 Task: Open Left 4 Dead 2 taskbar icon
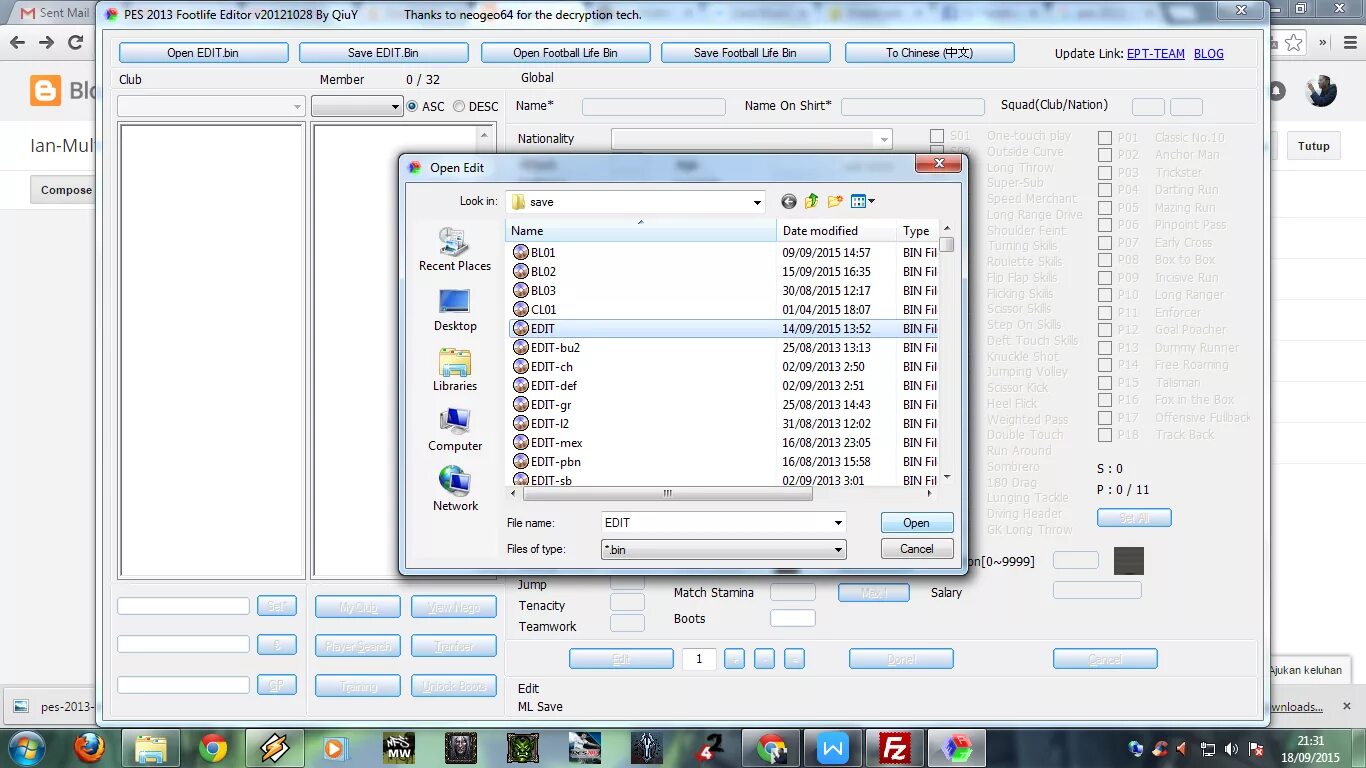pos(709,748)
